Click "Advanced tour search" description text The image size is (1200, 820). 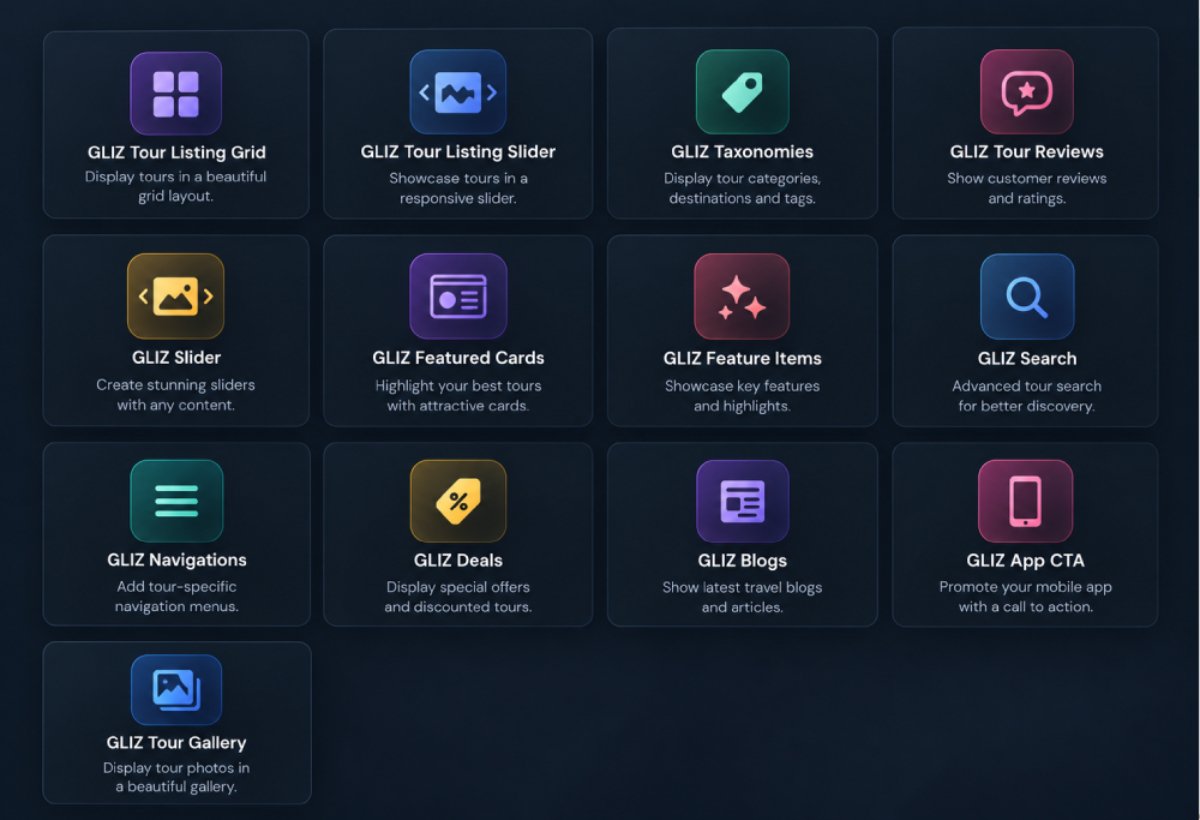pyautogui.click(x=1027, y=386)
